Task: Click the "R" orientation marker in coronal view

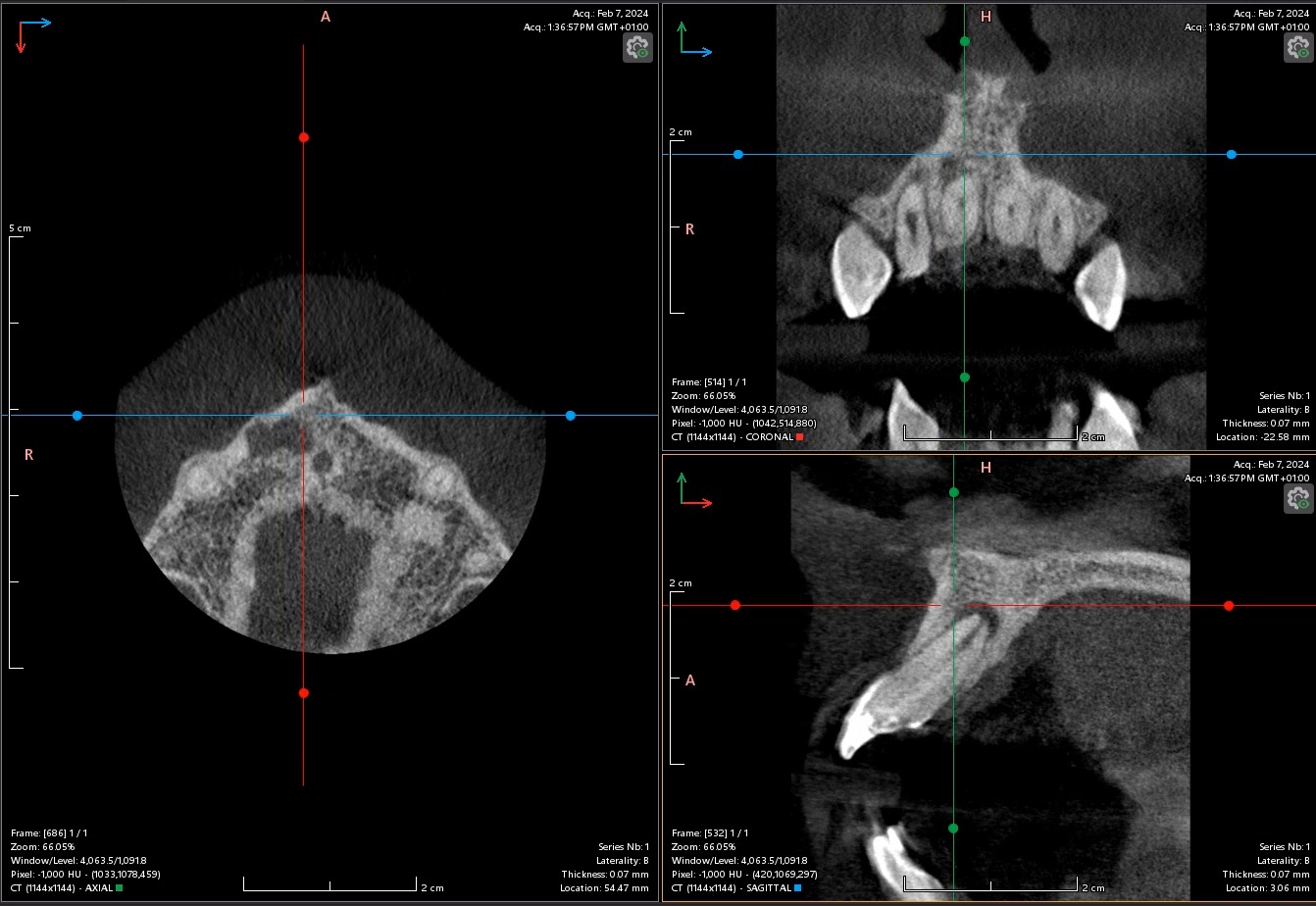Action: 689,228
